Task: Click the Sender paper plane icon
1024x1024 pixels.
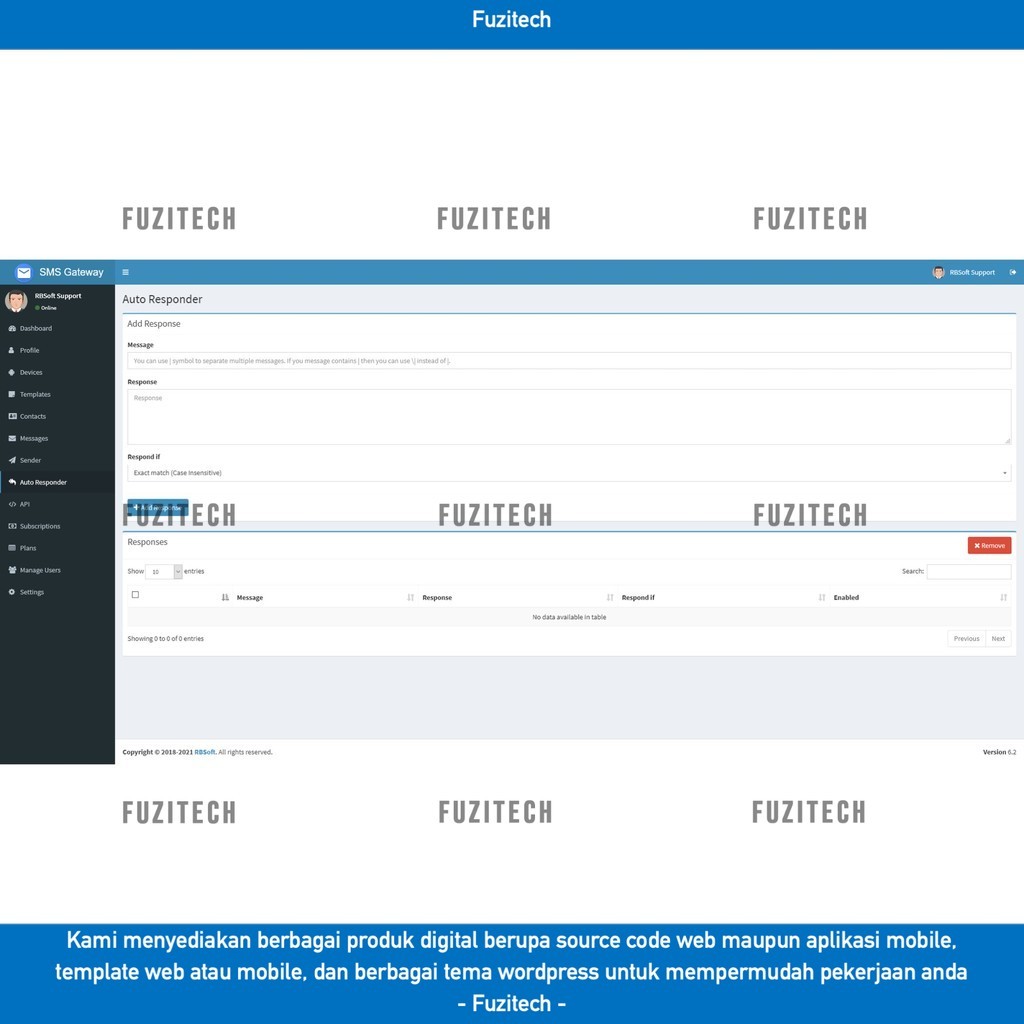Action: coord(12,460)
